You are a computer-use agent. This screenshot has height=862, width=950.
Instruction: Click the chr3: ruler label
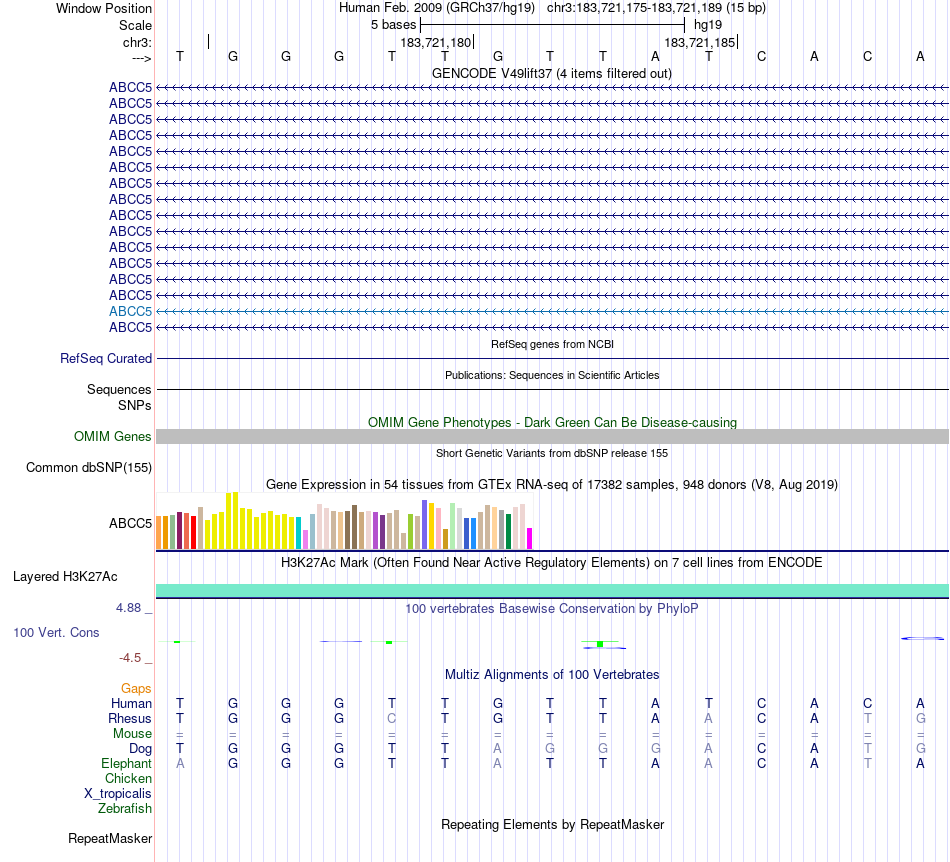click(137, 42)
